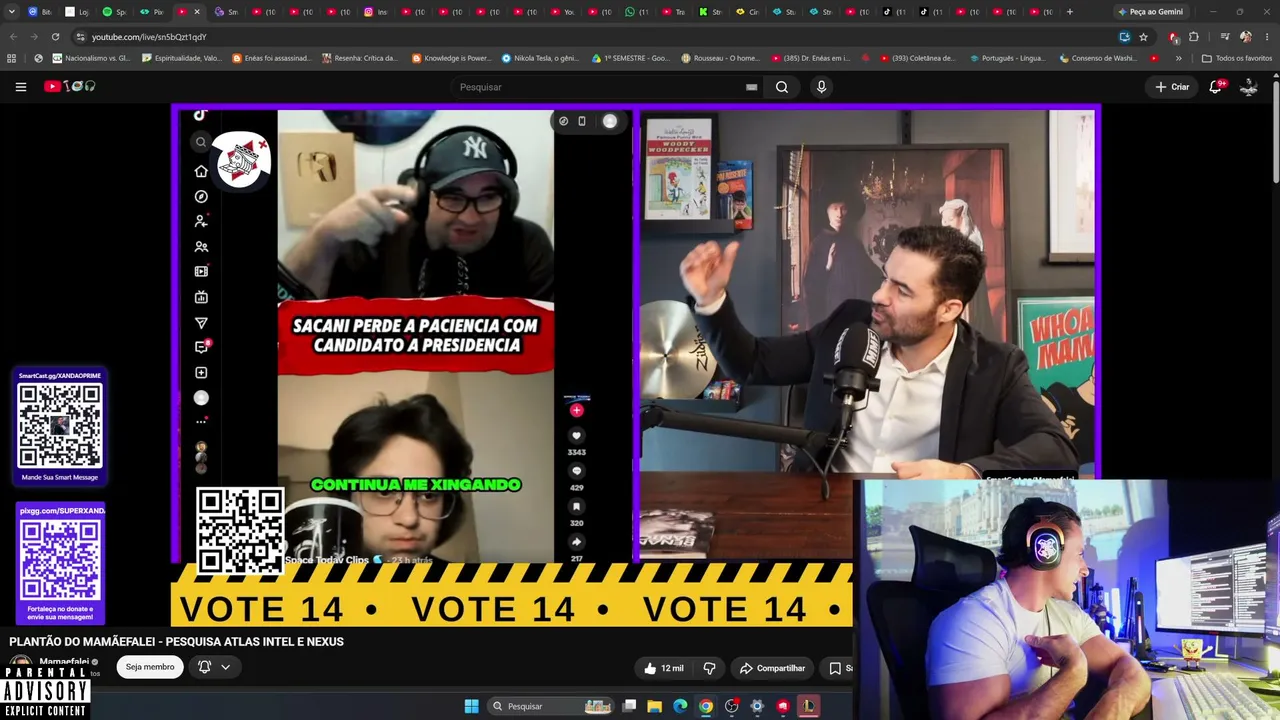Open the Chrome profile avatar
The width and height of the screenshot is (1280, 720).
tap(1245, 37)
